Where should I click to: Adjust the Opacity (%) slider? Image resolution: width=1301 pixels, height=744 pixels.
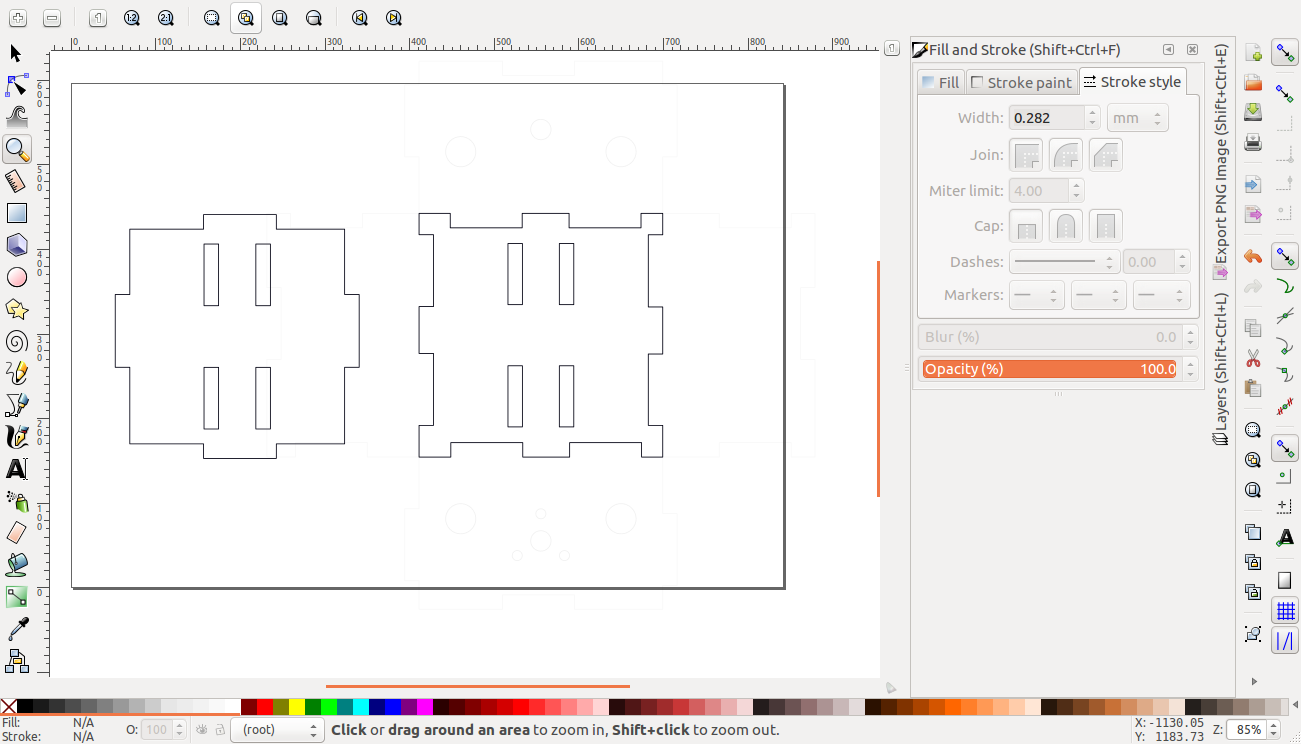point(1050,369)
